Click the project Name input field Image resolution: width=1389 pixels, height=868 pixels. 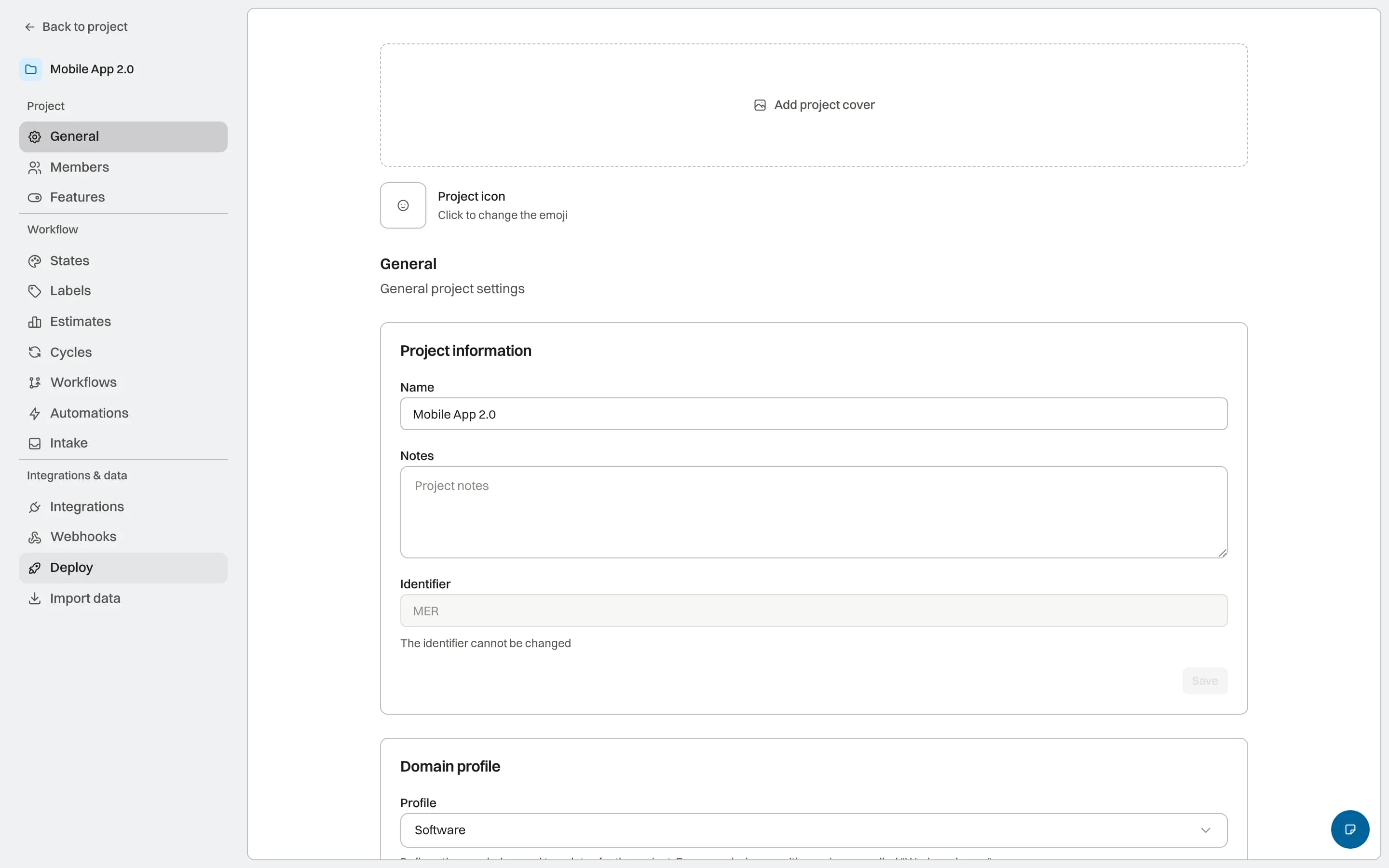[813, 414]
